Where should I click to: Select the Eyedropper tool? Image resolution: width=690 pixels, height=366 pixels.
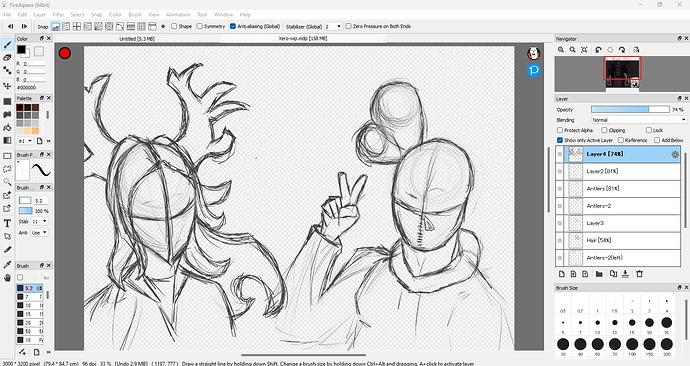(7, 264)
